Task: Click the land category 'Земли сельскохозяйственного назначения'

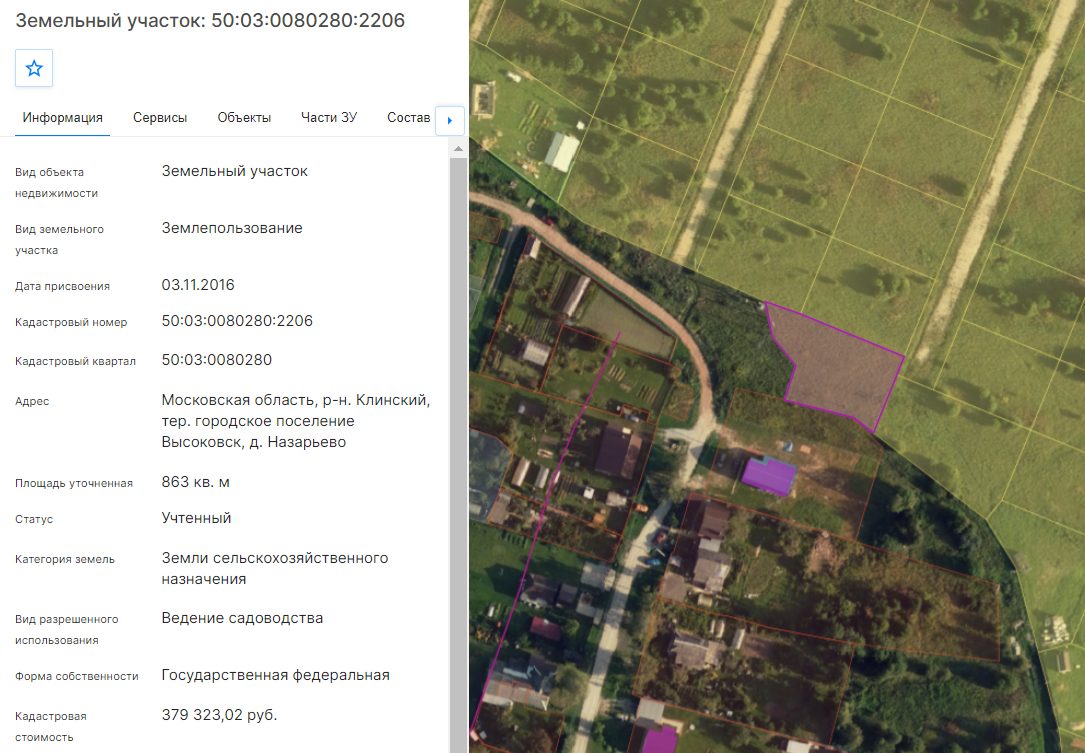Action: tap(275, 568)
